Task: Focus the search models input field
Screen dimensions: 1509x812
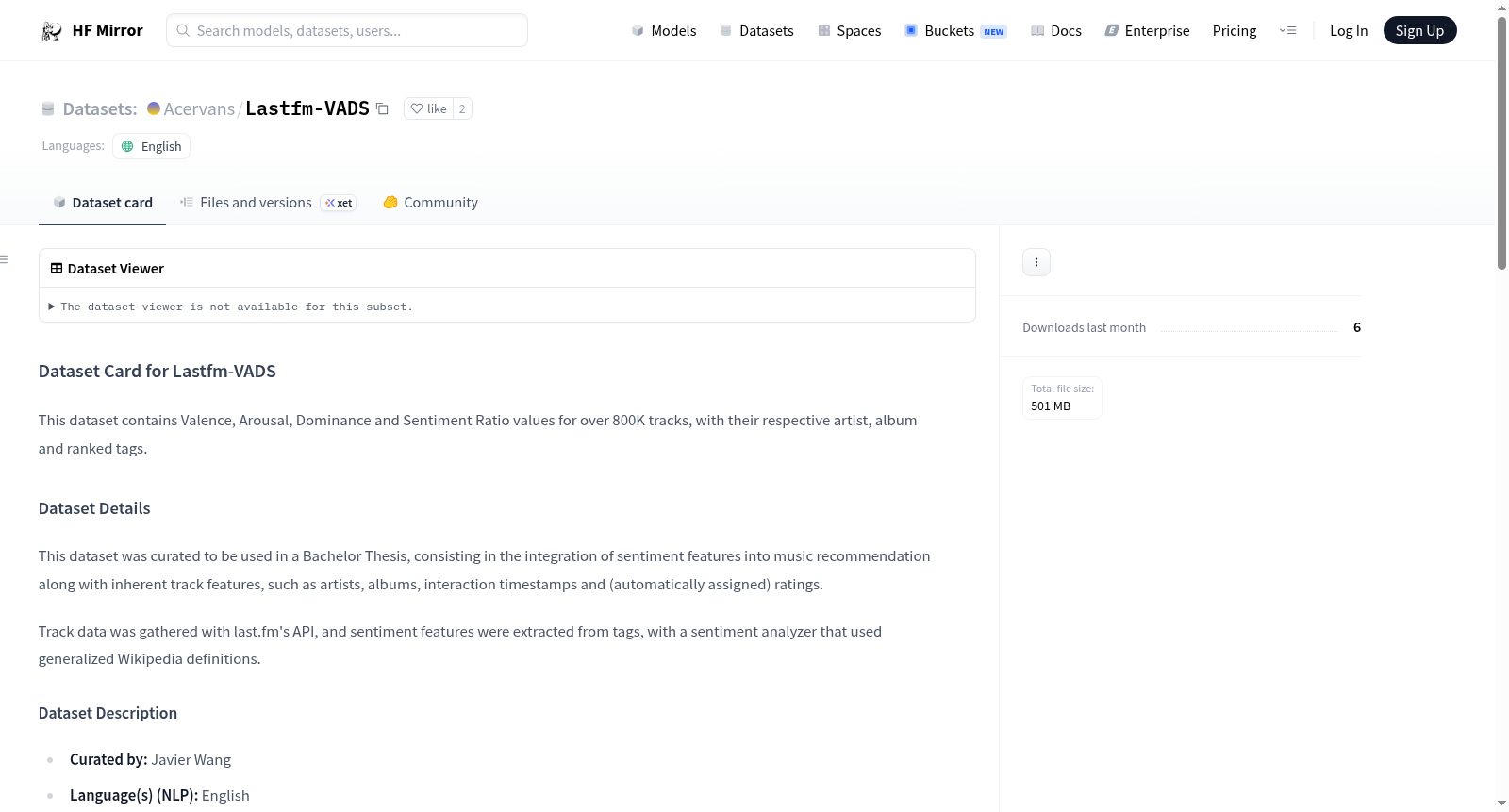Action: coord(347,31)
